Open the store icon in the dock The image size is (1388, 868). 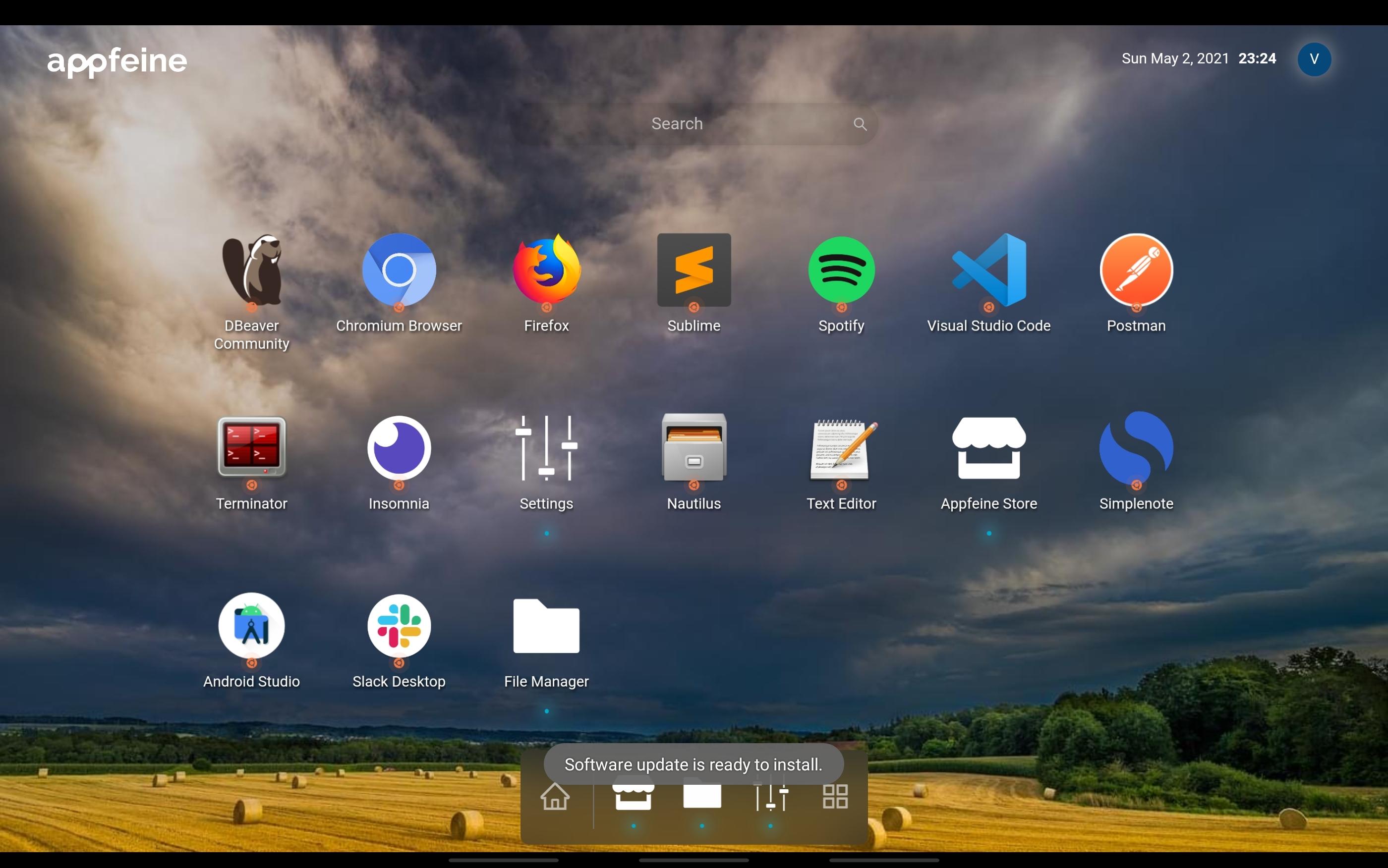point(634,796)
